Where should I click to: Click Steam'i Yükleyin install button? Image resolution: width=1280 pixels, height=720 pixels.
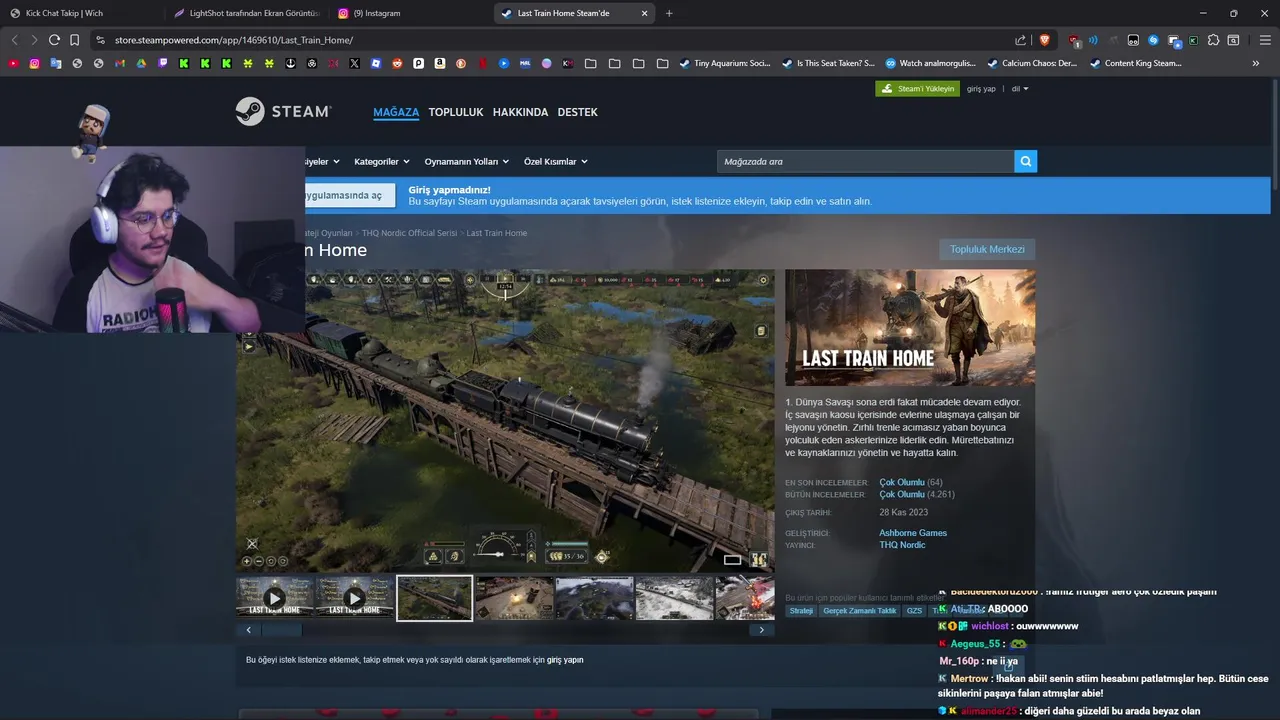(917, 88)
